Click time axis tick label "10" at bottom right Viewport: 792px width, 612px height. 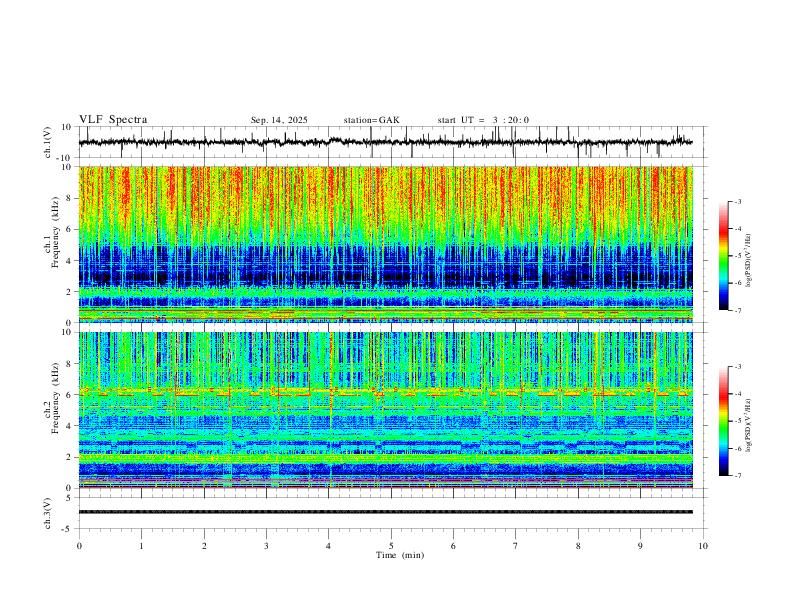703,546
